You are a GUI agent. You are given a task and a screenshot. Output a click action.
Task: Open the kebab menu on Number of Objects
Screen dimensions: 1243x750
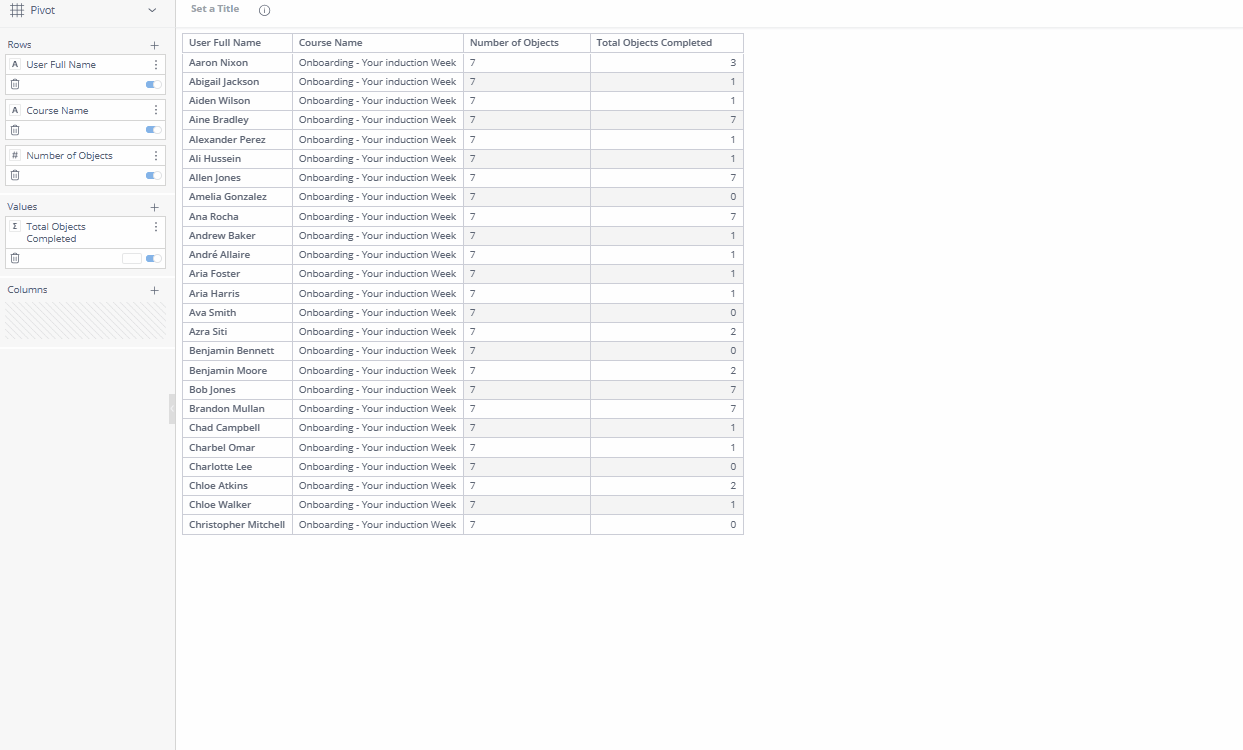coord(155,155)
